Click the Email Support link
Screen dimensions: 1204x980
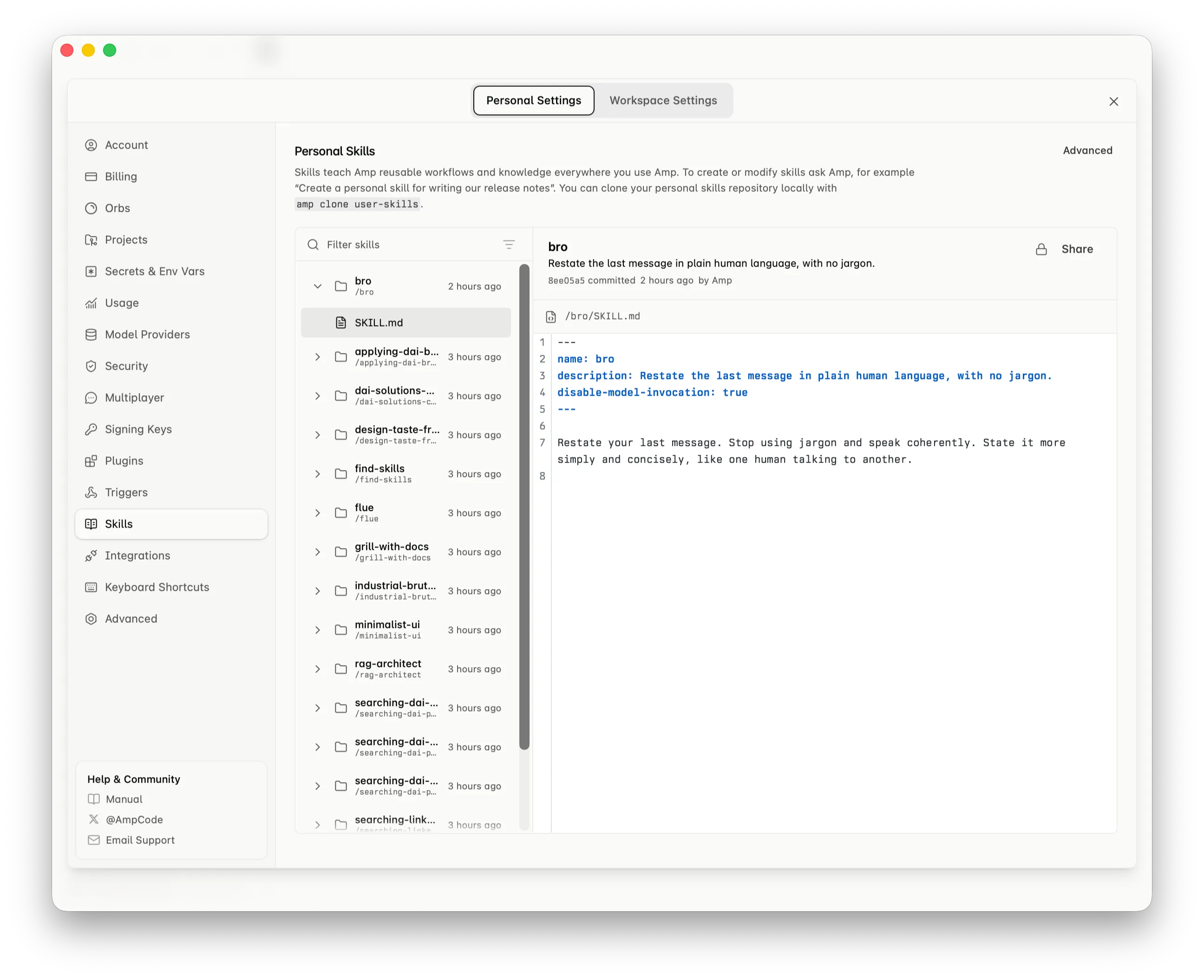click(141, 841)
